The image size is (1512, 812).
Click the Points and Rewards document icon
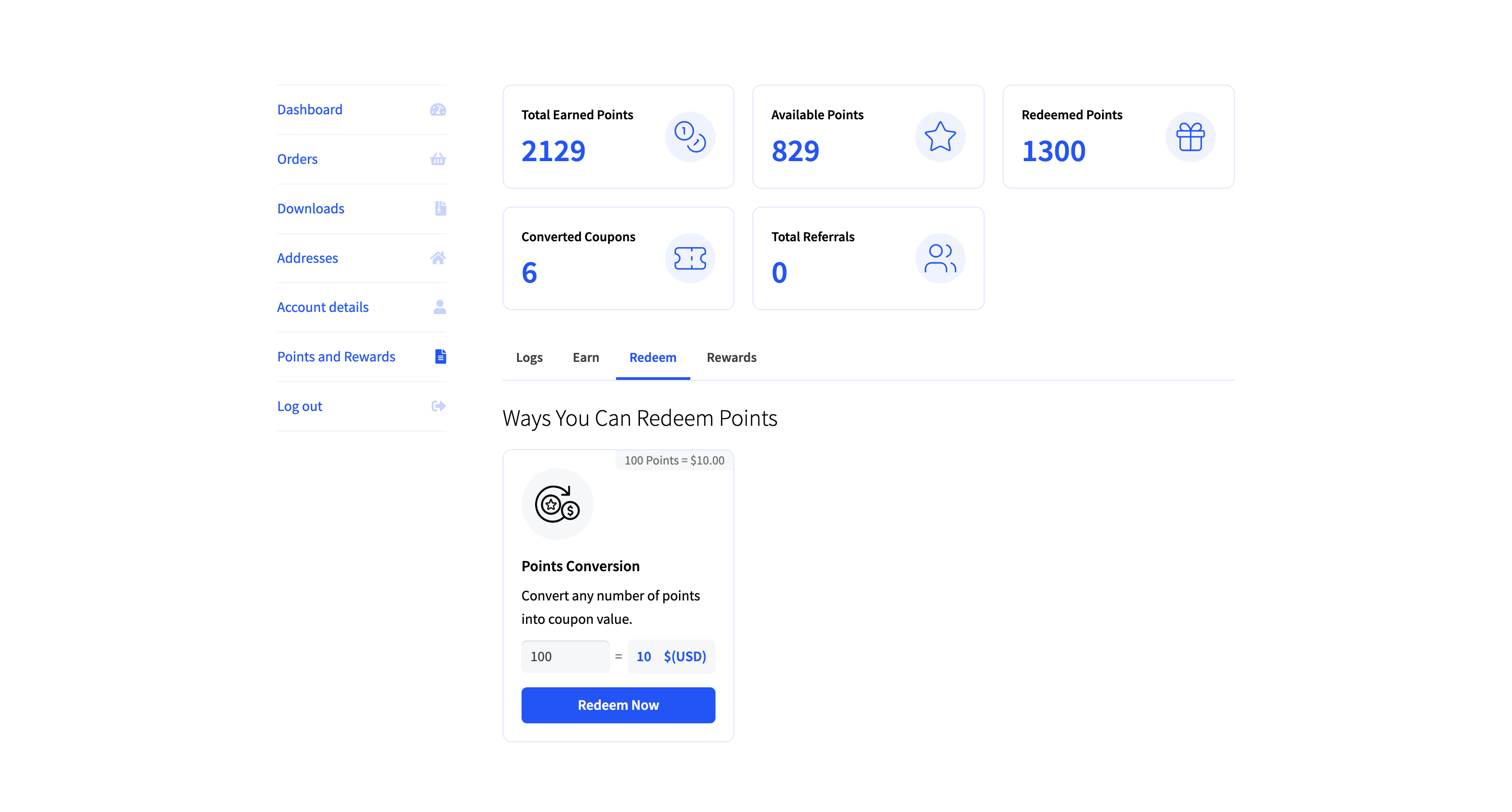(440, 356)
